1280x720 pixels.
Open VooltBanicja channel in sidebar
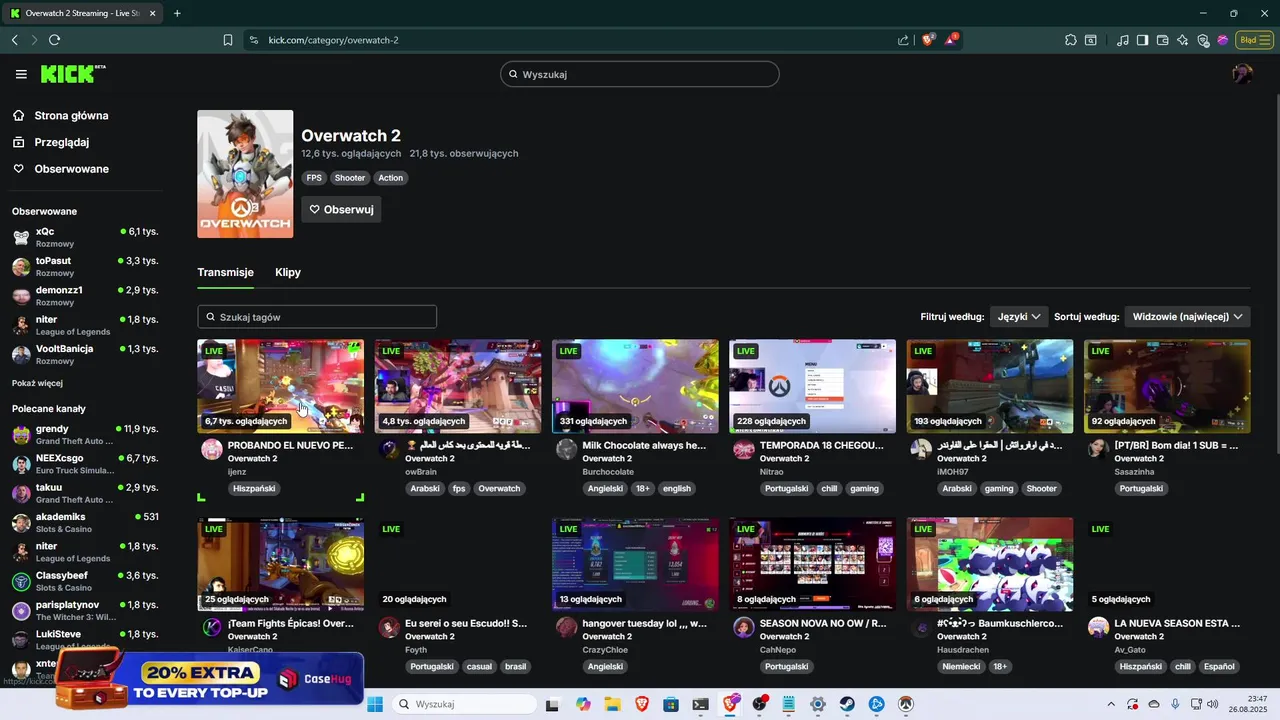pos(85,354)
